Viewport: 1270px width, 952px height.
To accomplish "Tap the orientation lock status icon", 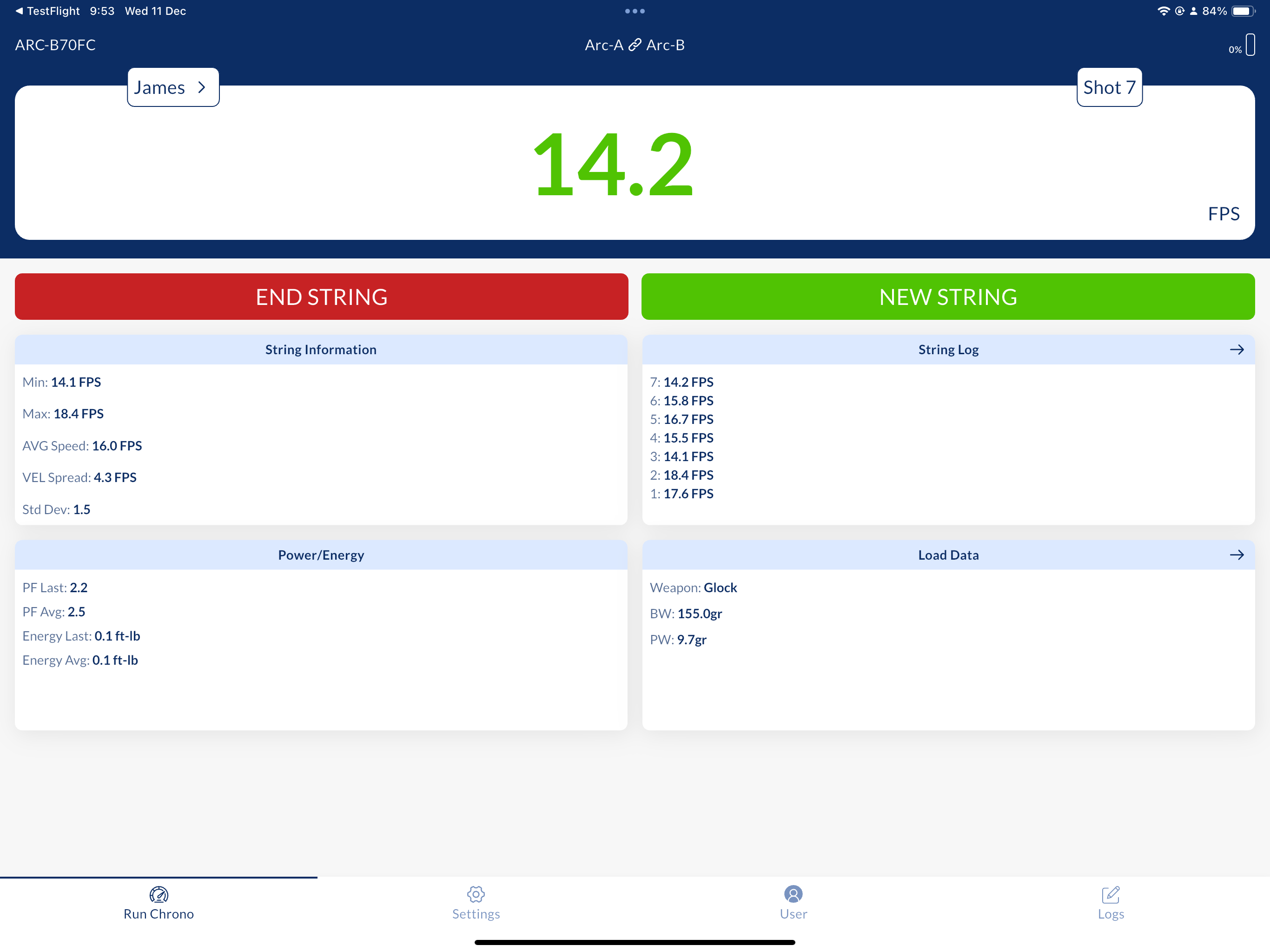I will [1179, 11].
